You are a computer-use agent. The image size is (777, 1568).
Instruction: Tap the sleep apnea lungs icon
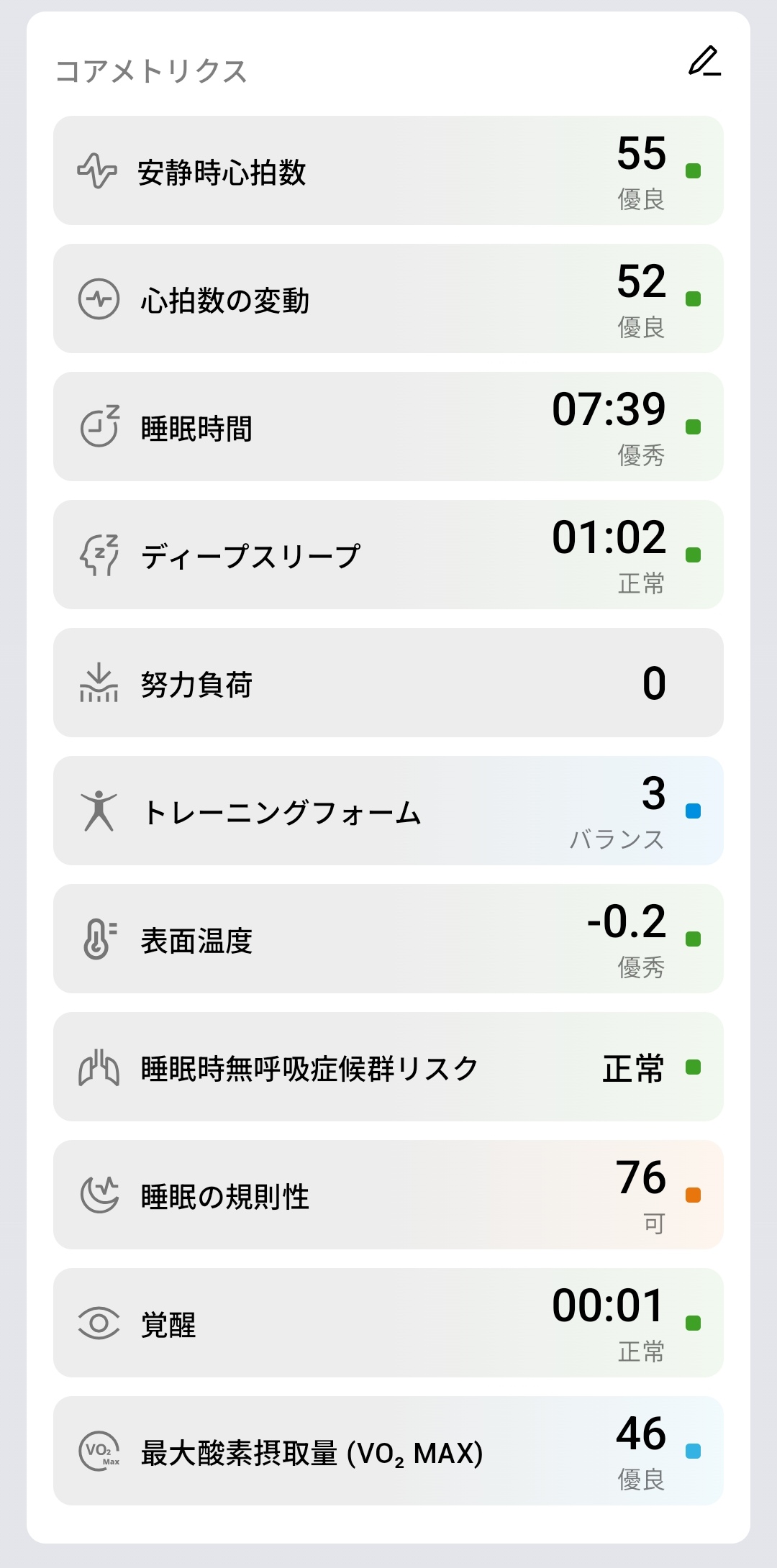[x=99, y=1067]
